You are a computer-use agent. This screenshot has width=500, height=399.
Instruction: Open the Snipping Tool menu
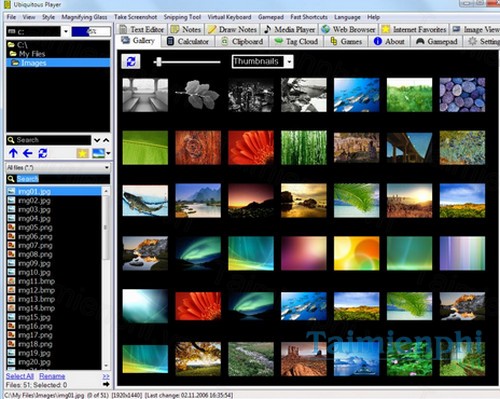182,17
